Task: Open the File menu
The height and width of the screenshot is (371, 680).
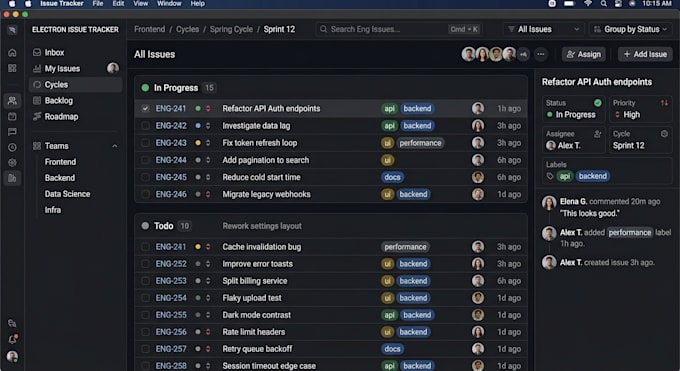Action: click(x=98, y=3)
